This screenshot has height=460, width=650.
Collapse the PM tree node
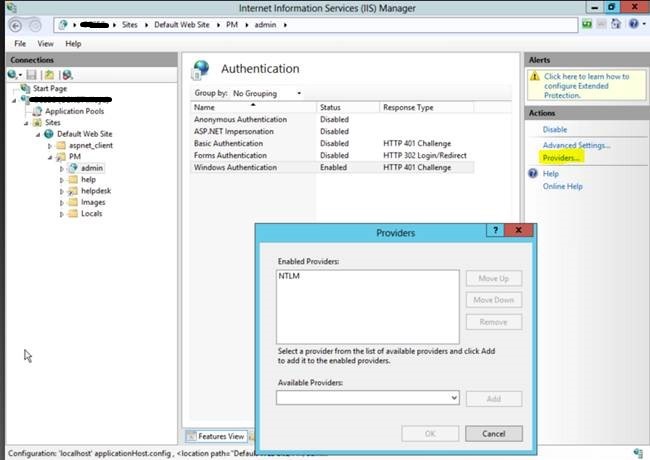tap(50, 157)
